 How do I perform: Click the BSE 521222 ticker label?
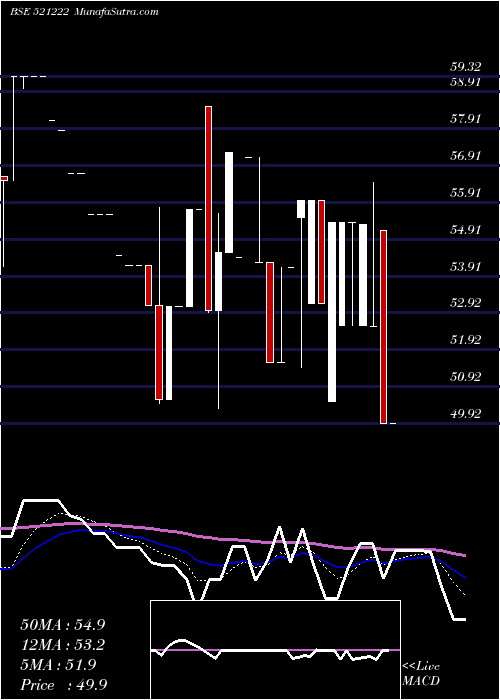click(39, 12)
